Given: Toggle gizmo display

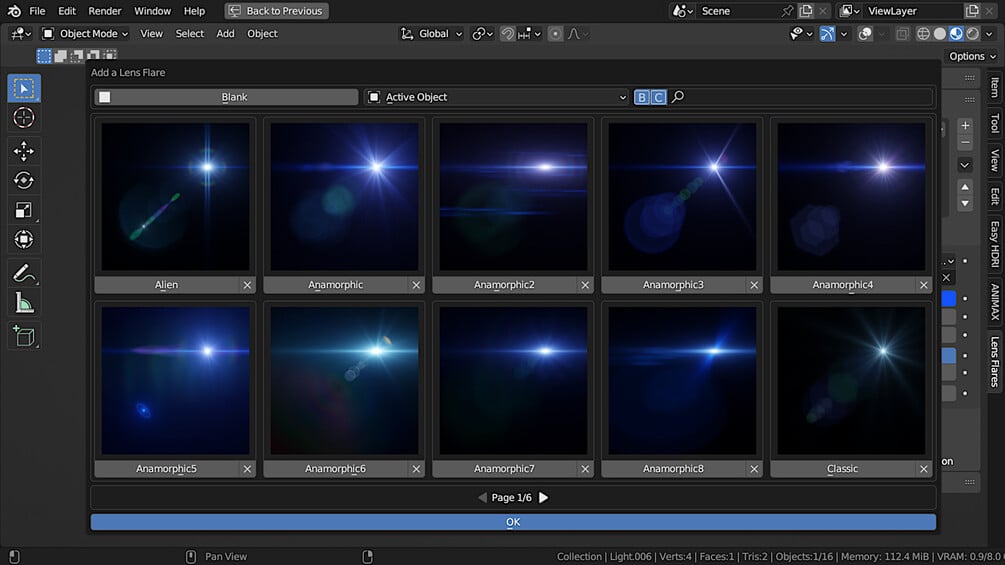Looking at the screenshot, I should 827,33.
